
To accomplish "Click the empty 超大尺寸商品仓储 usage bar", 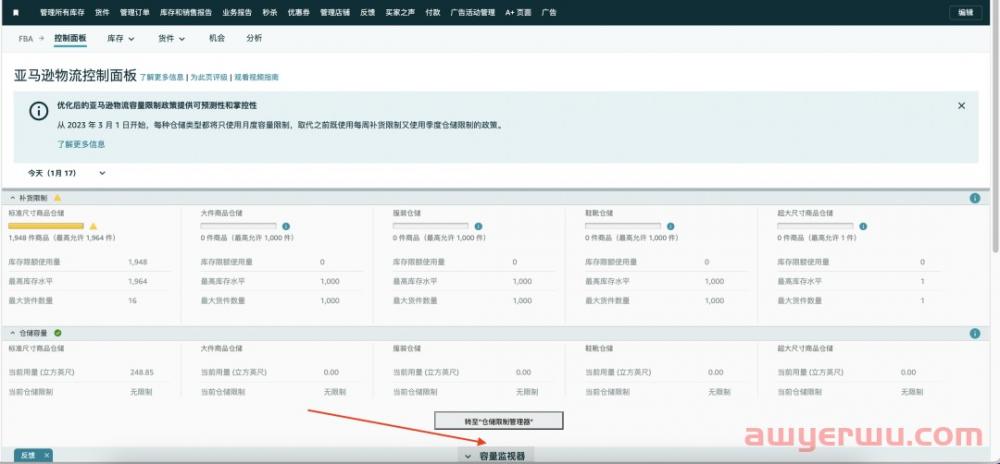I will coord(815,226).
